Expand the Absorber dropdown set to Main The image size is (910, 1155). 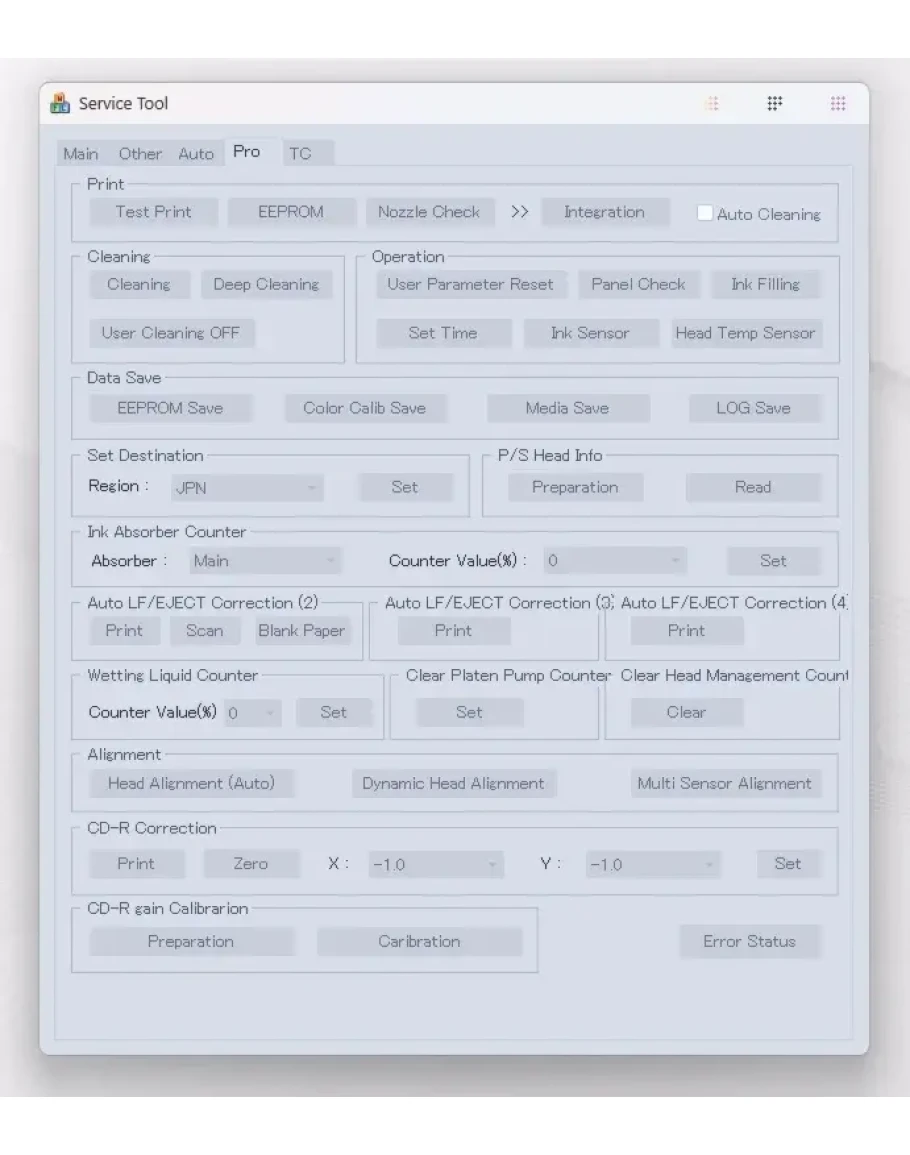[266, 561]
